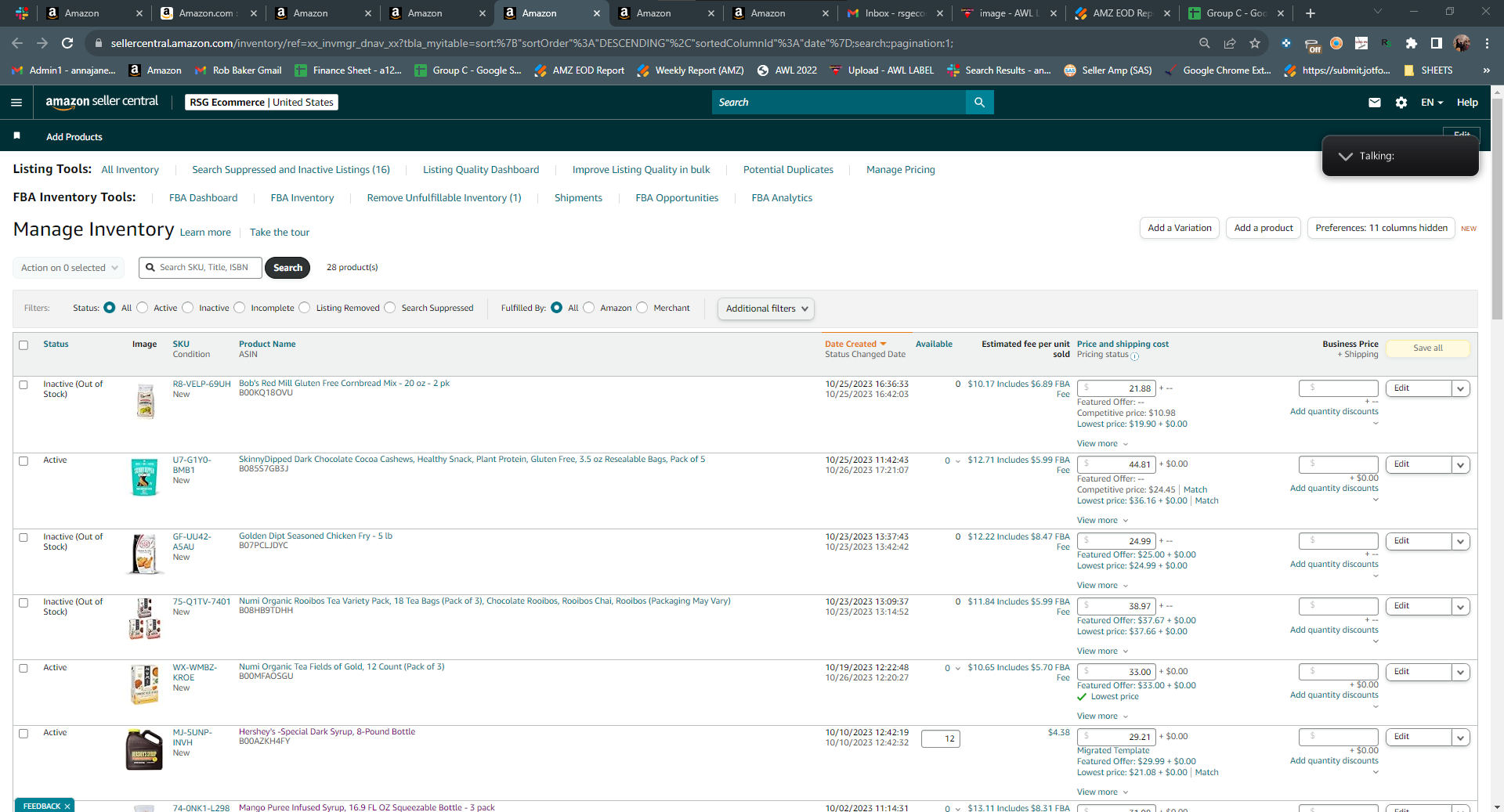Select the checkbox for Bob's Red Mill row

[x=23, y=385]
